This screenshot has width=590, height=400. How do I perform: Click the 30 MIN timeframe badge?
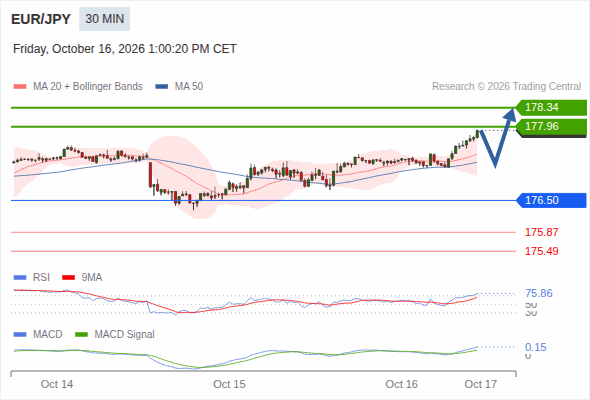coord(105,19)
